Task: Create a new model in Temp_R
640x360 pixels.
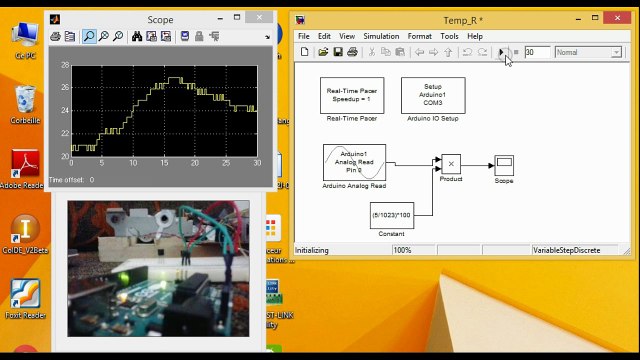Action: coord(304,52)
